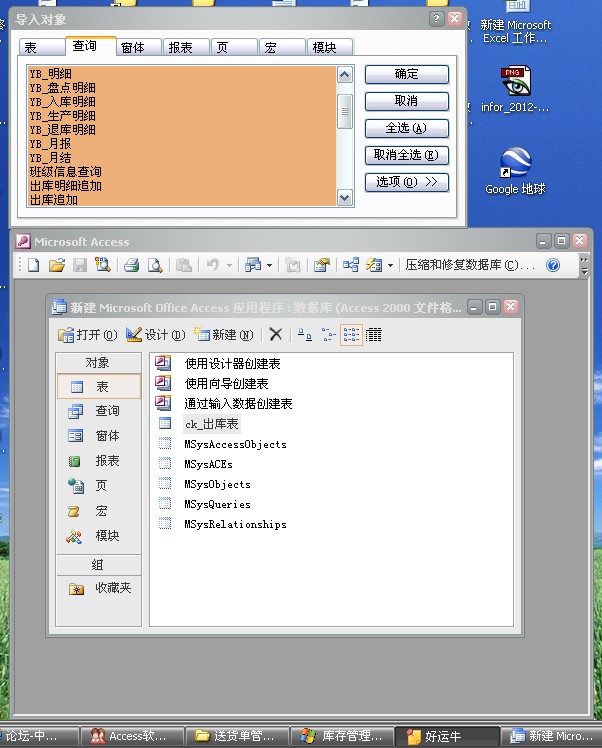Viewport: 602px width, 748px height.
Task: Click the New database icon in Access toolbar
Action: pos(33,265)
